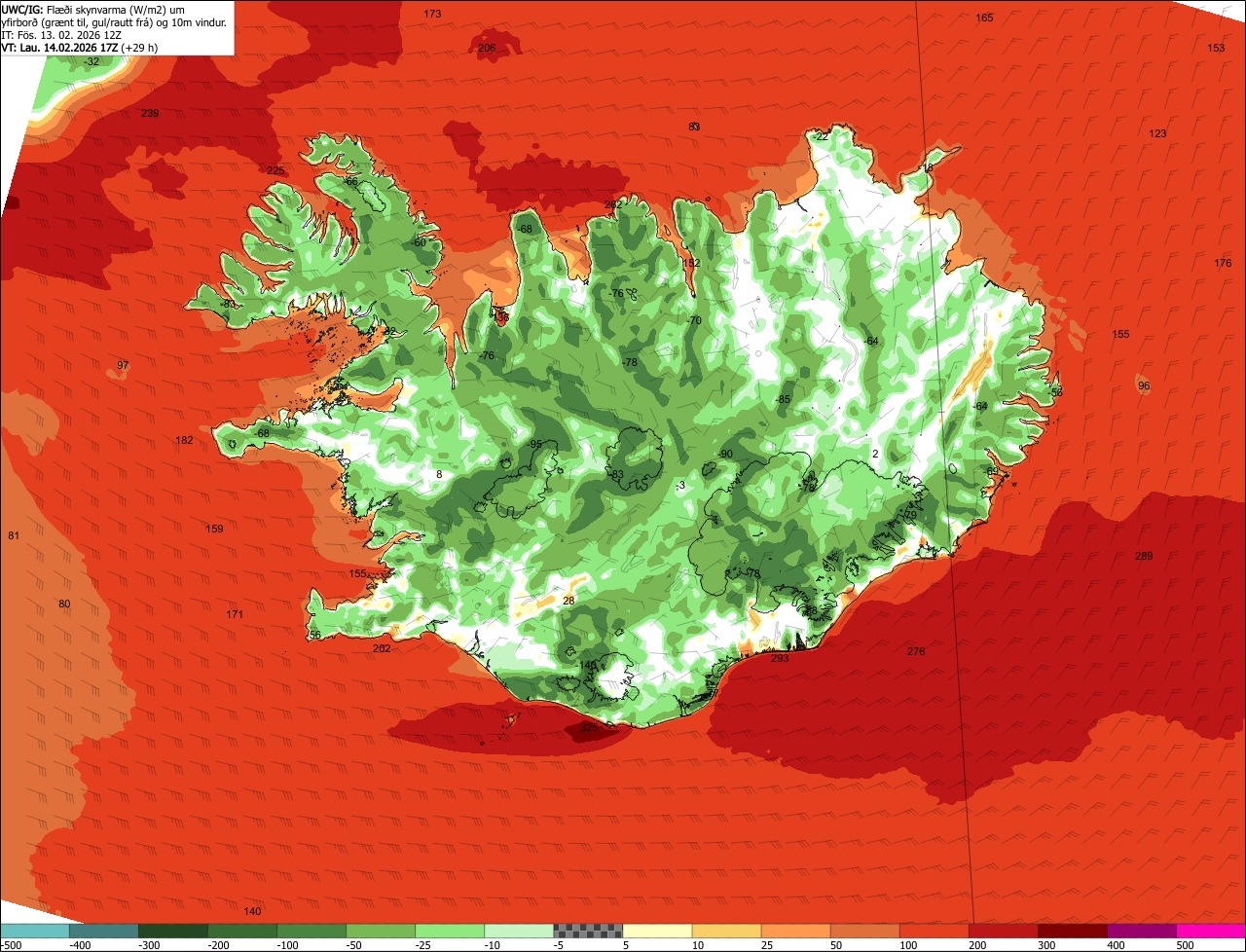The height and width of the screenshot is (952, 1246).
Task: Click the '225' value near Westfjords
Action: coord(276,171)
